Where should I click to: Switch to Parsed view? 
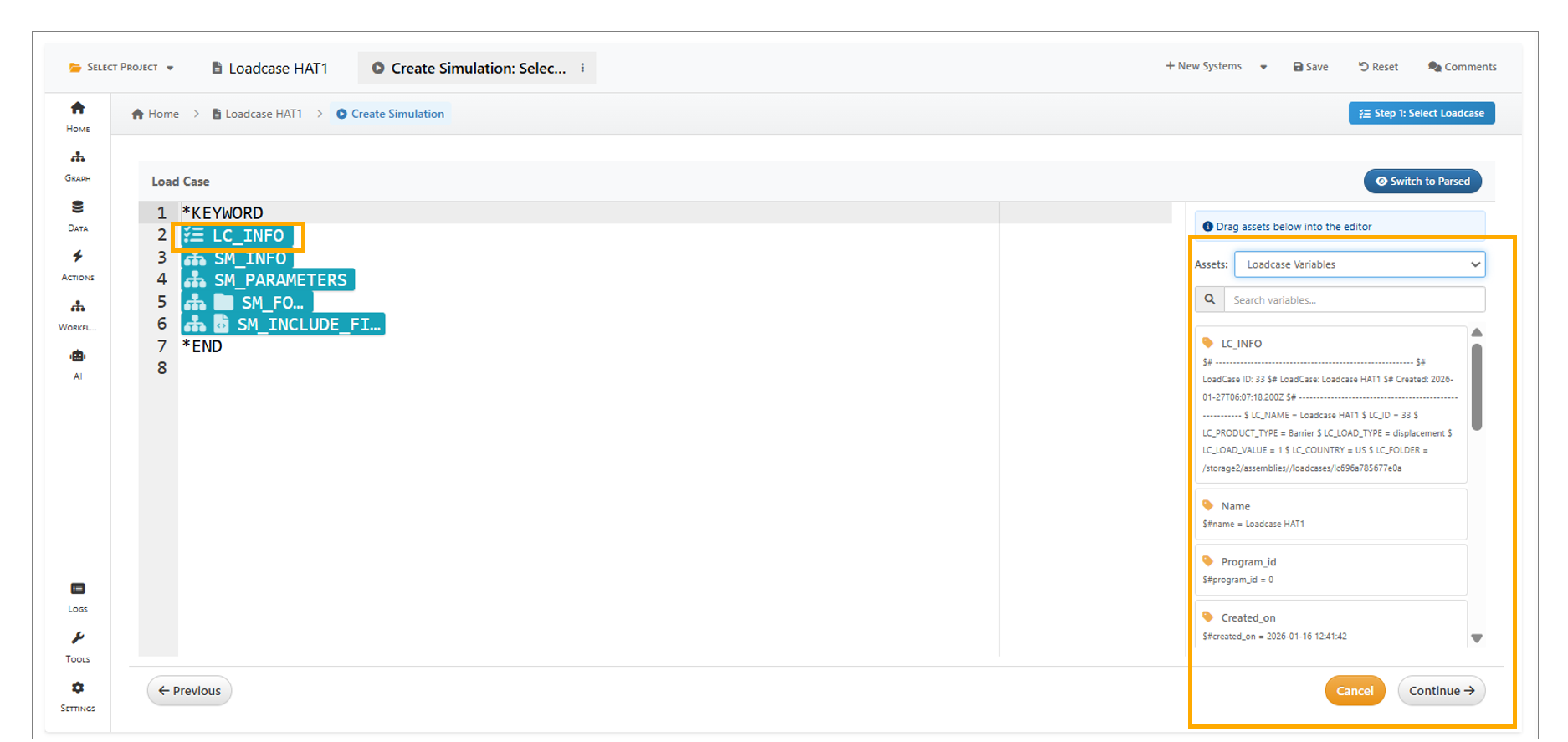click(x=1422, y=182)
